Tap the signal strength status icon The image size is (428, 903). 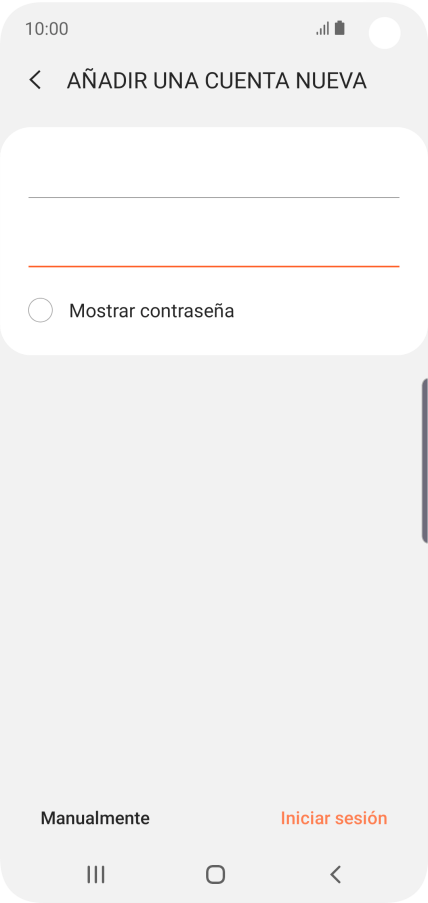pos(323,28)
